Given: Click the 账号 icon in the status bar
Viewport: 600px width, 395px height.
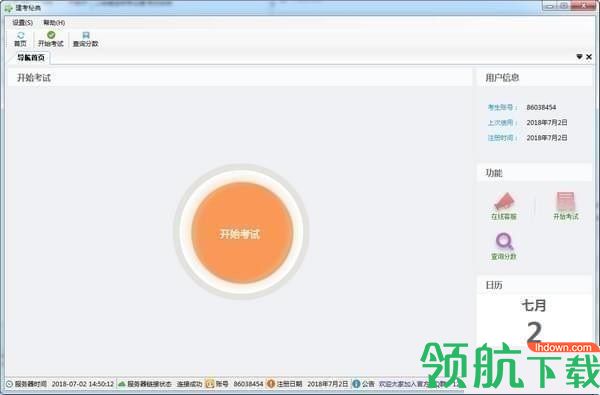Looking at the screenshot, I should click(x=210, y=384).
